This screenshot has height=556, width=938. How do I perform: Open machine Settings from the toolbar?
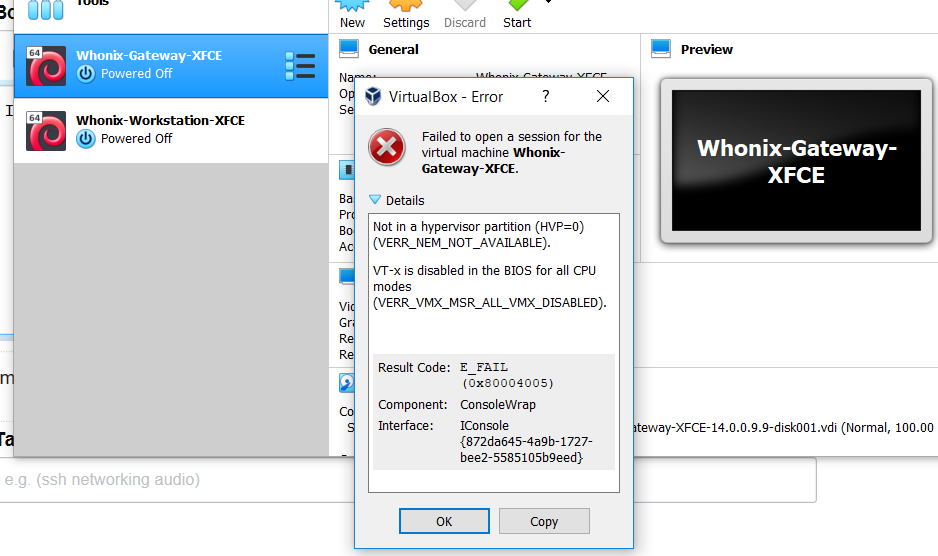pos(406,14)
